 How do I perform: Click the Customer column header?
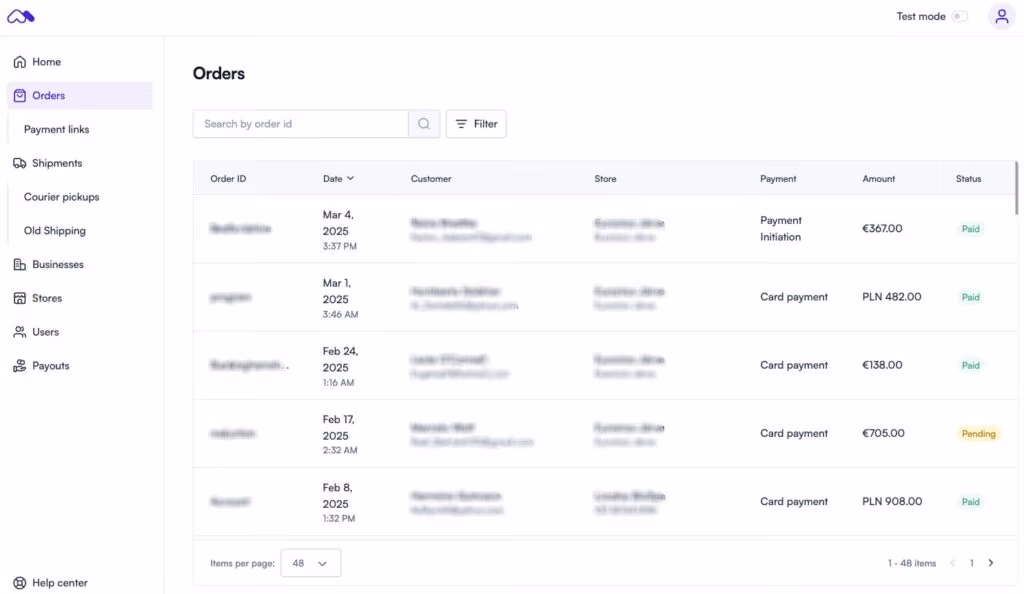[431, 179]
